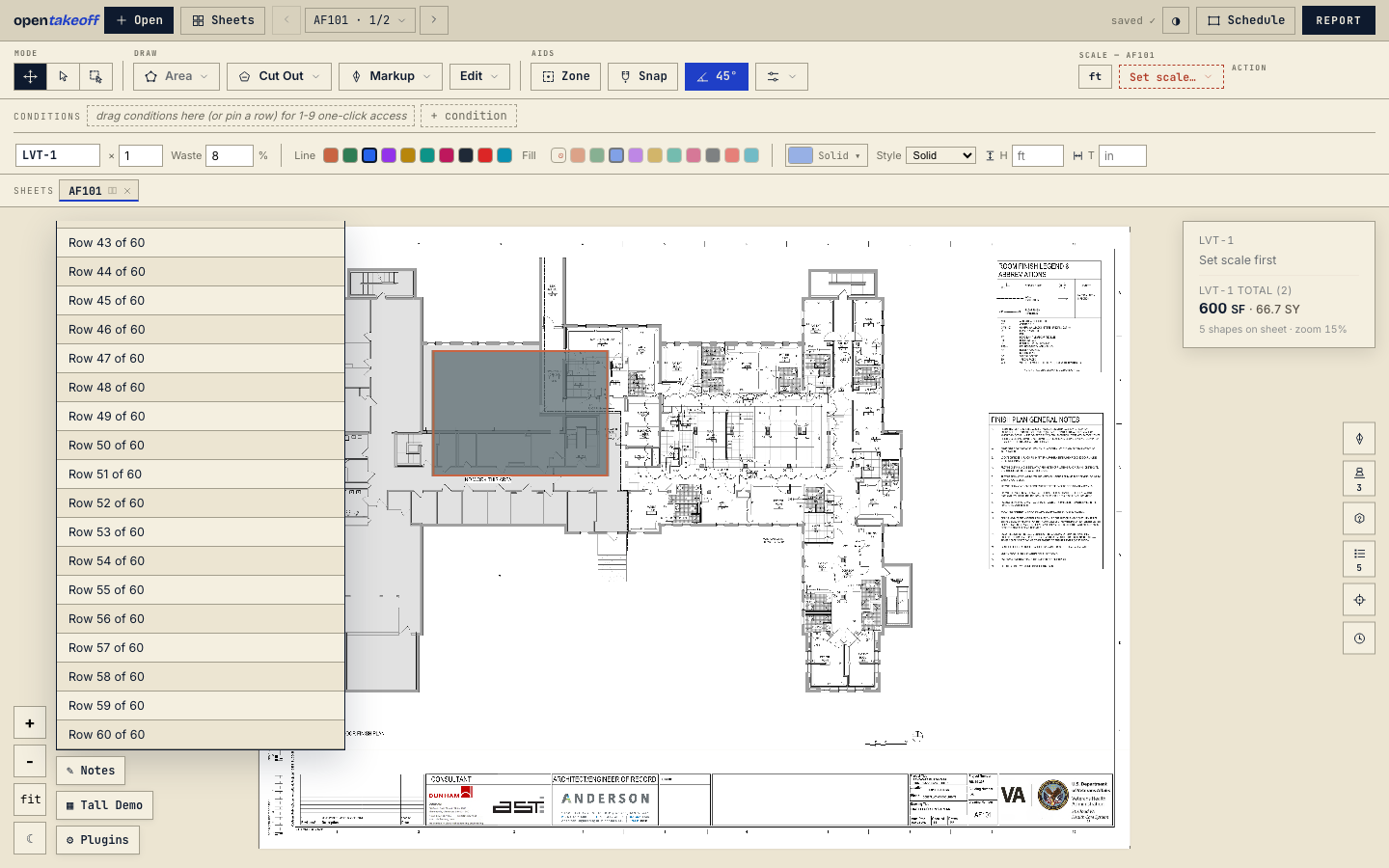Click the multiplier field showing 1

pyautogui.click(x=141, y=155)
